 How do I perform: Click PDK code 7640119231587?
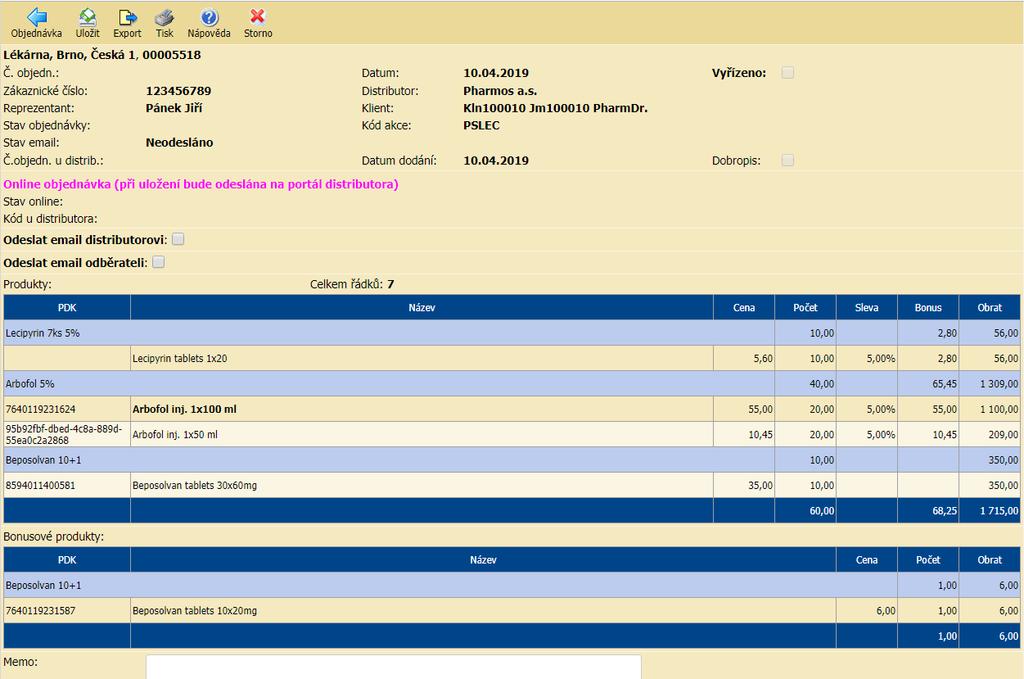pyautogui.click(x=40, y=611)
